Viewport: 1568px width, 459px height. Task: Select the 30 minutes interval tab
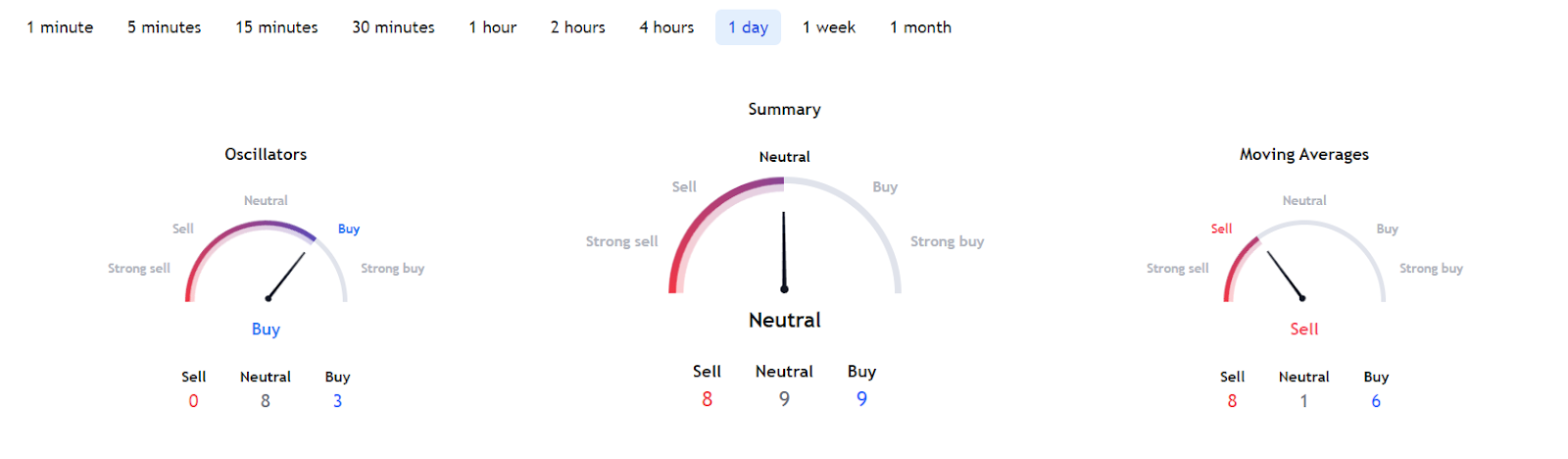tap(393, 27)
